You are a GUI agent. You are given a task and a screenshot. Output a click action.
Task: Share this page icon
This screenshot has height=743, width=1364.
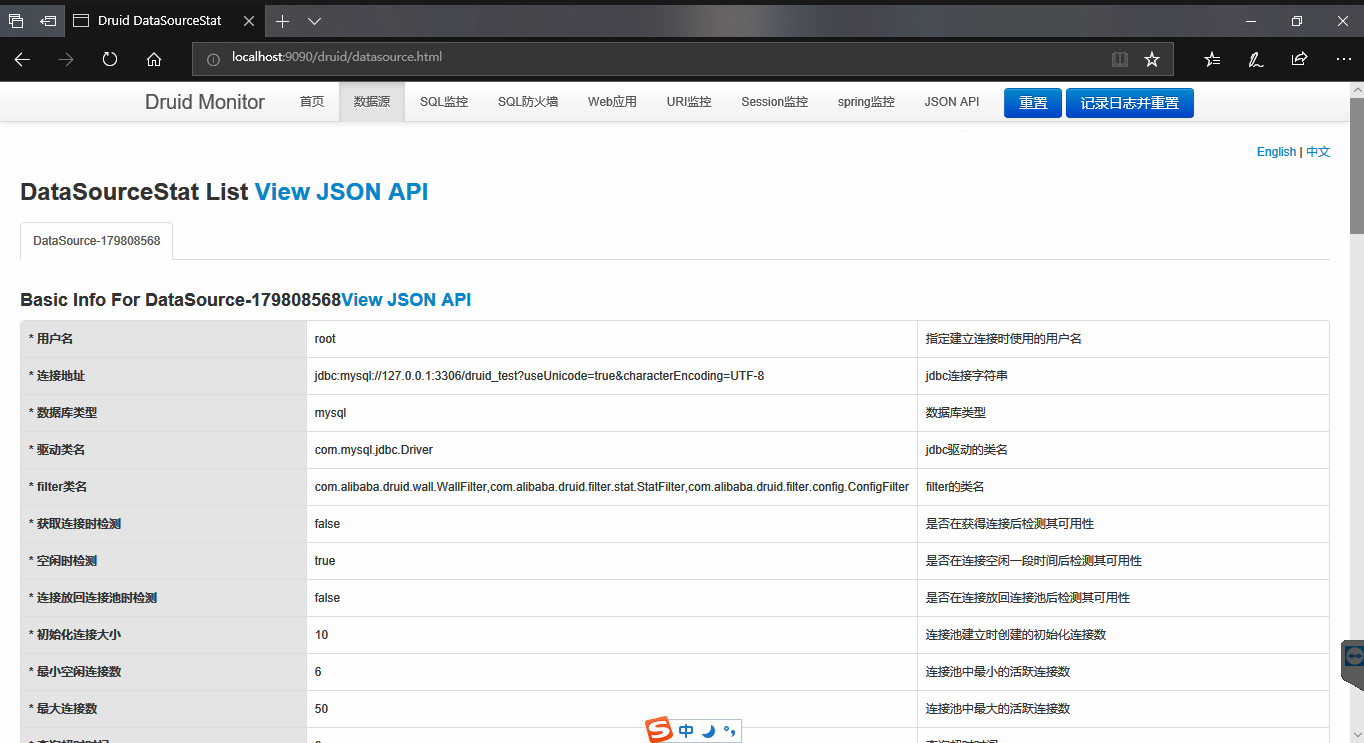coord(1299,59)
